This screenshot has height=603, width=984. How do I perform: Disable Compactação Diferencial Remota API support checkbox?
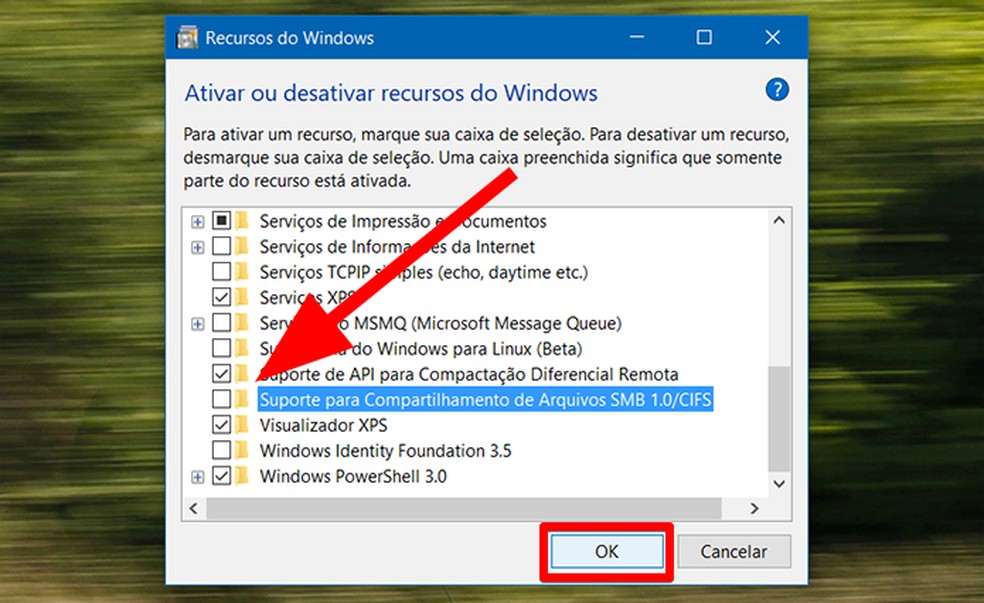222,374
